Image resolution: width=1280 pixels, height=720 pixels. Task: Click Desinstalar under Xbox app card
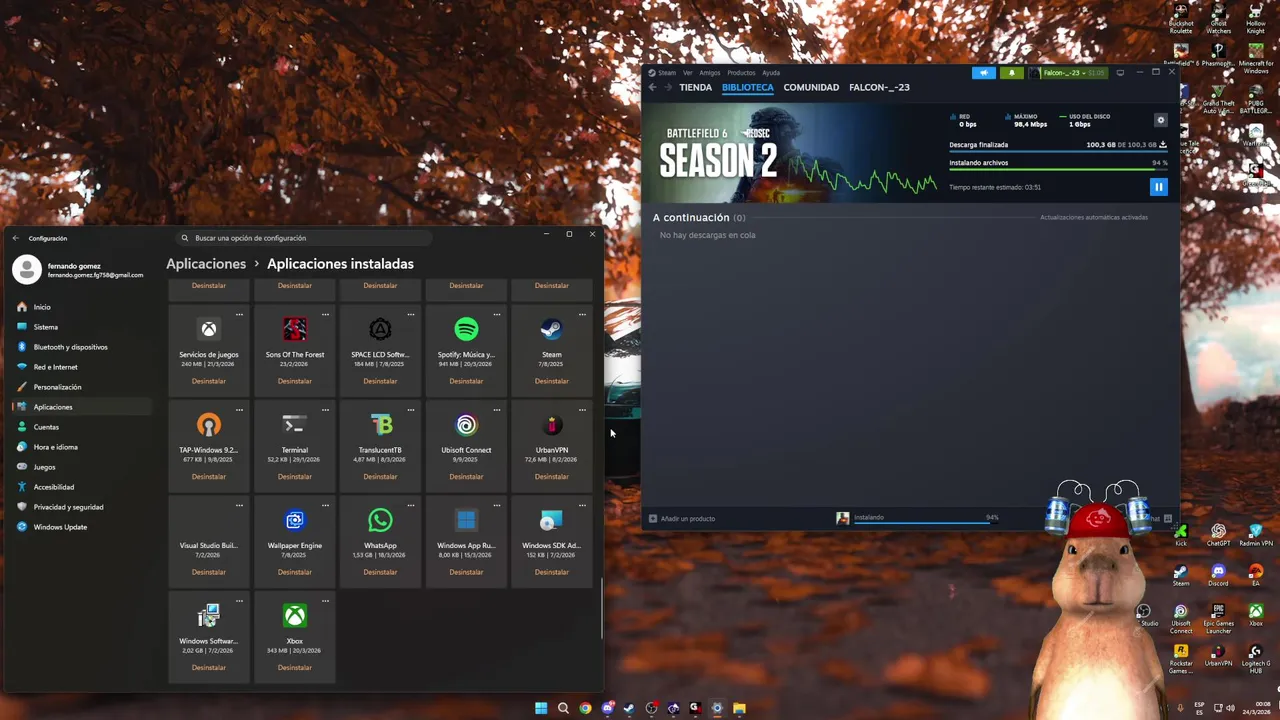[294, 668]
